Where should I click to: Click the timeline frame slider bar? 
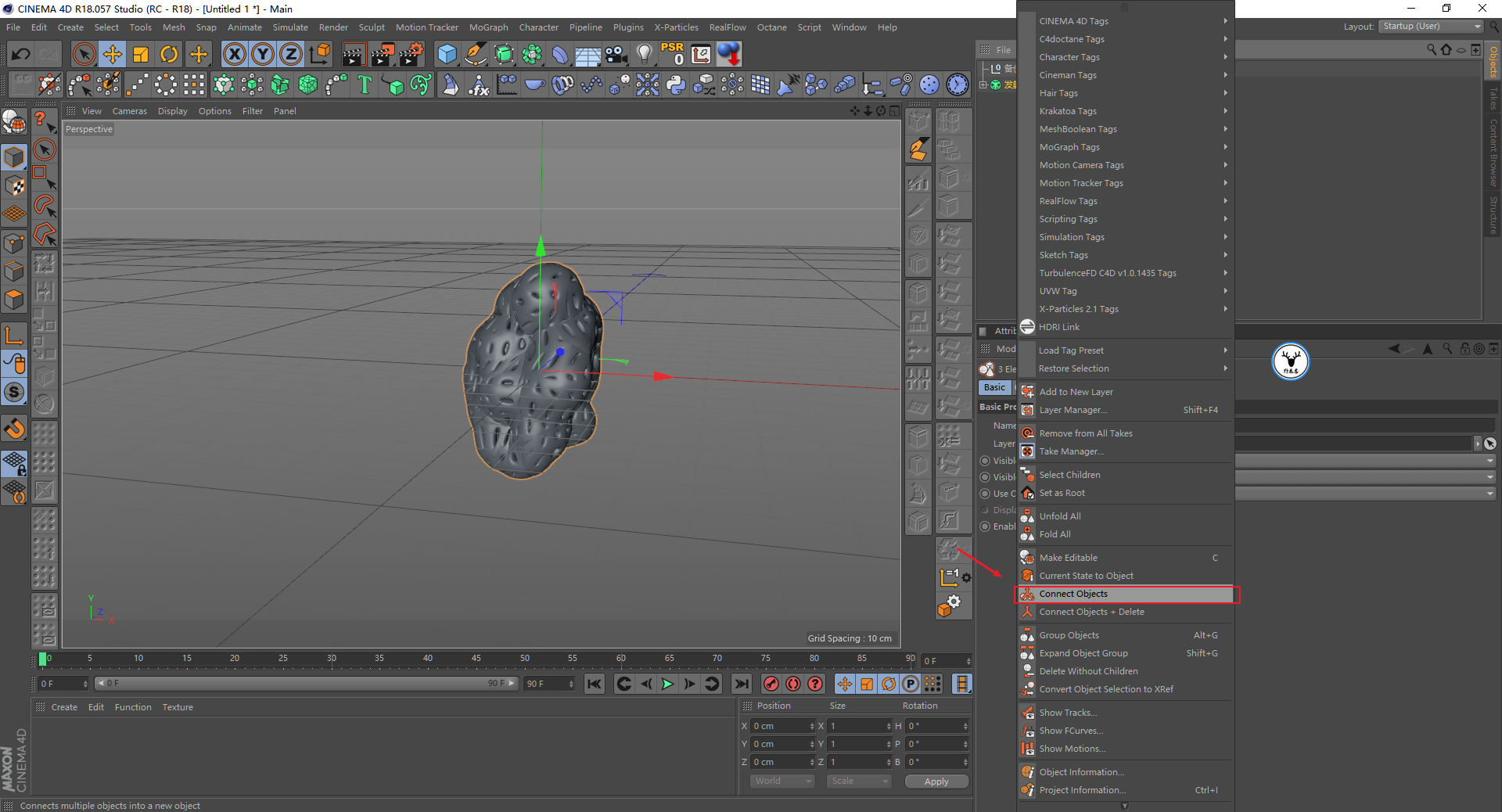[x=306, y=684]
